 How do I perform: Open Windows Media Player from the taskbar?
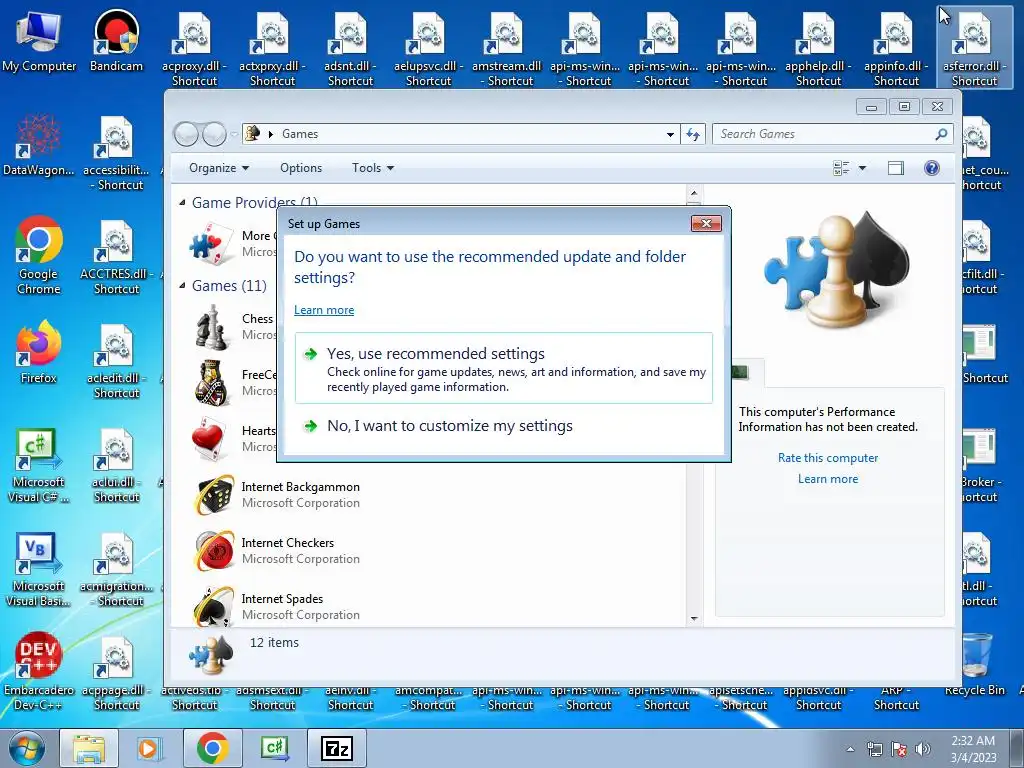coord(148,749)
